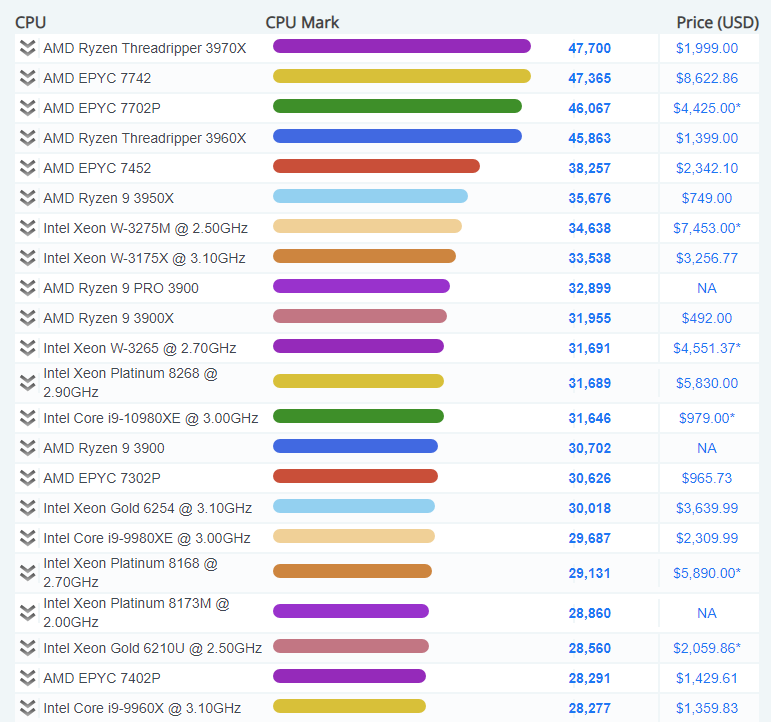771x722 pixels.
Task: Expand the AMD Ryzen 9 3950X chevron
Action: (x=28, y=198)
